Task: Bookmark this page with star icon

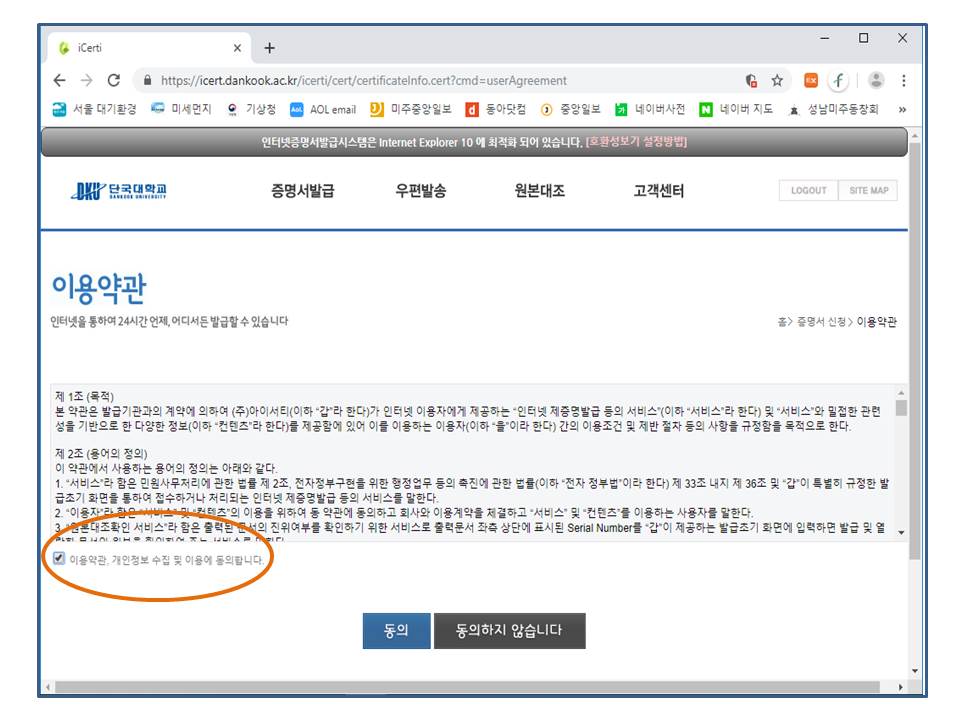Action: click(777, 81)
